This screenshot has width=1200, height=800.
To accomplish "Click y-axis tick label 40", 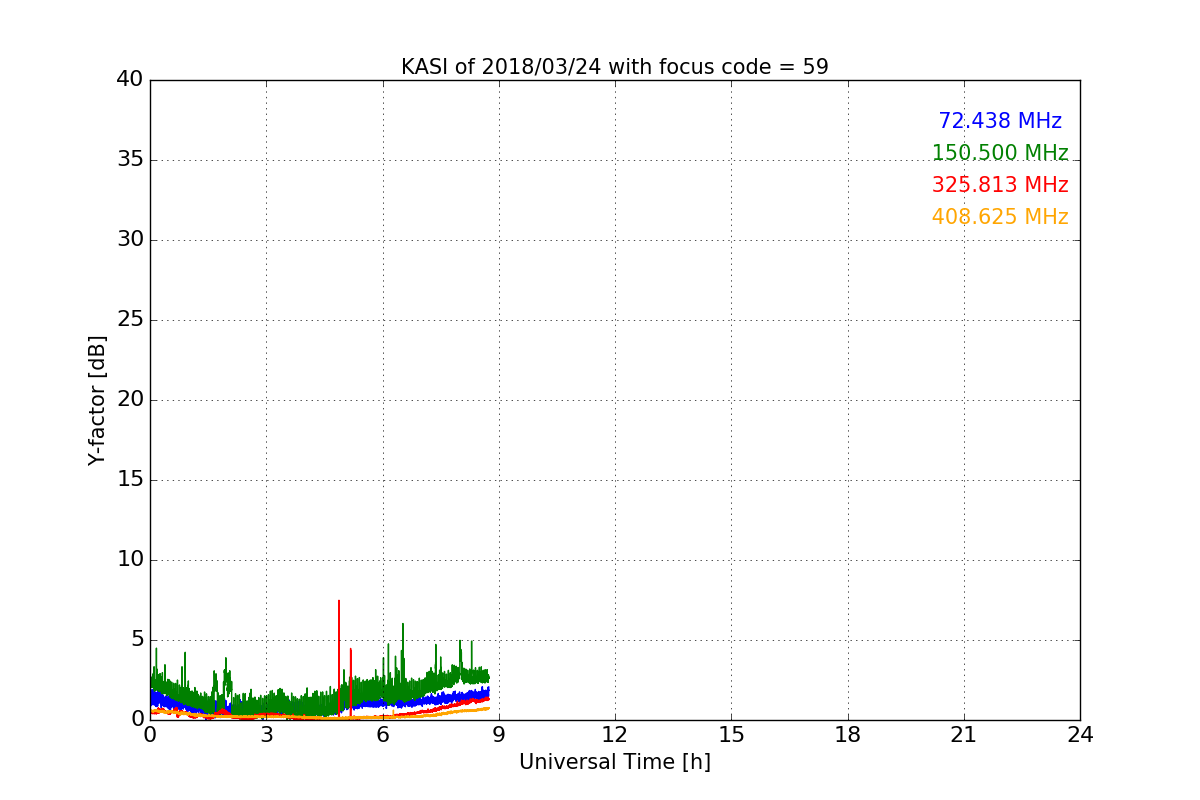I will (130, 80).
